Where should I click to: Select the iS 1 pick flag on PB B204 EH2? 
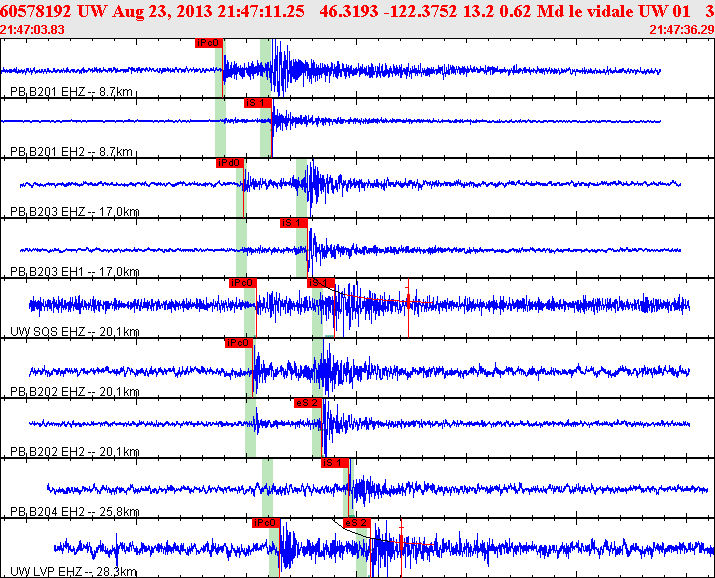(x=335, y=463)
